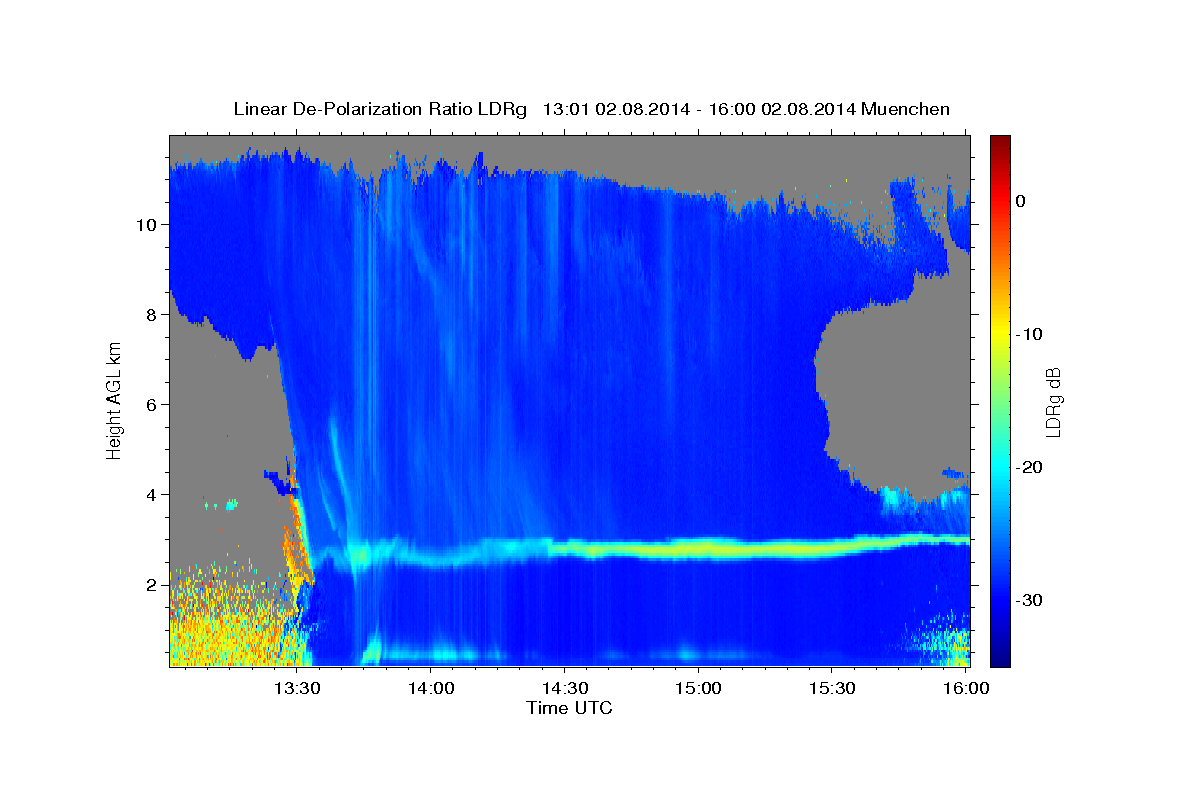The width and height of the screenshot is (1200, 800).
Task: Click the '16:00' time tick label
Action: (964, 689)
